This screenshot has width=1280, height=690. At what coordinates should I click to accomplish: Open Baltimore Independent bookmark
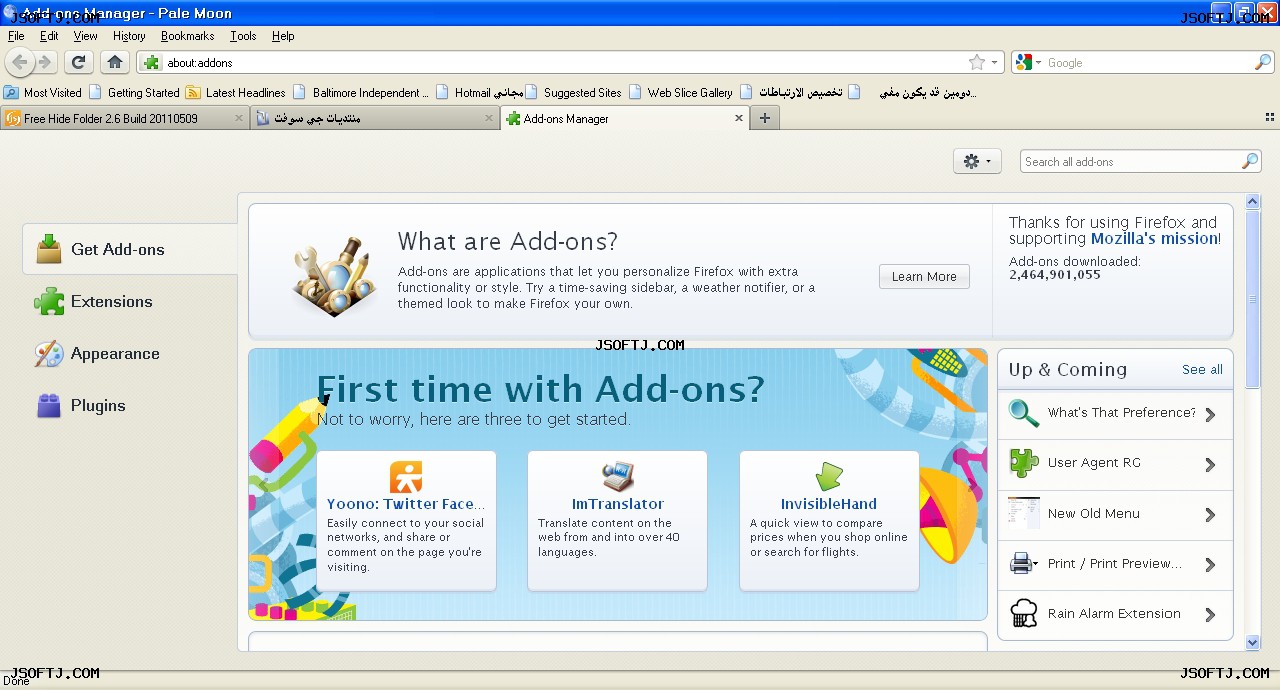point(361,92)
